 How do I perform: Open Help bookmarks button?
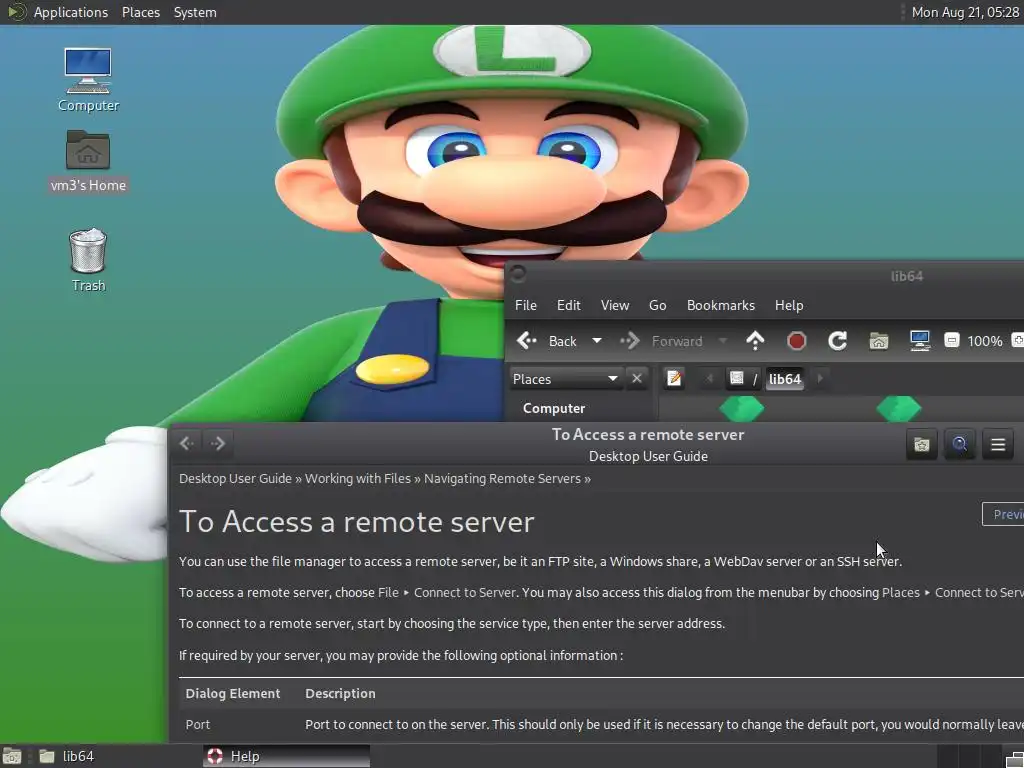(921, 444)
